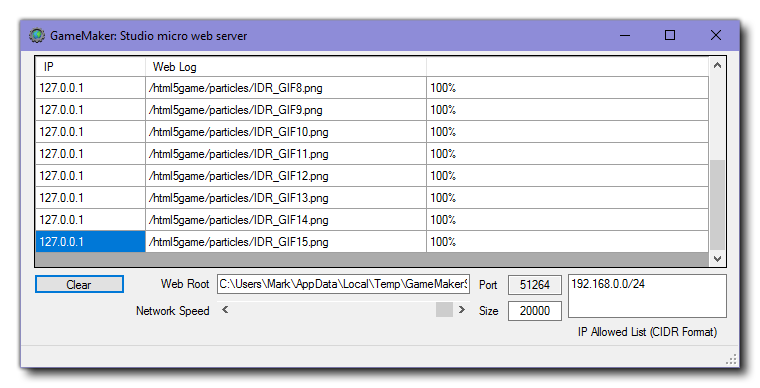760x388 pixels.
Task: Click 100% cell in IDR_GIF13 row
Action: pos(568,198)
